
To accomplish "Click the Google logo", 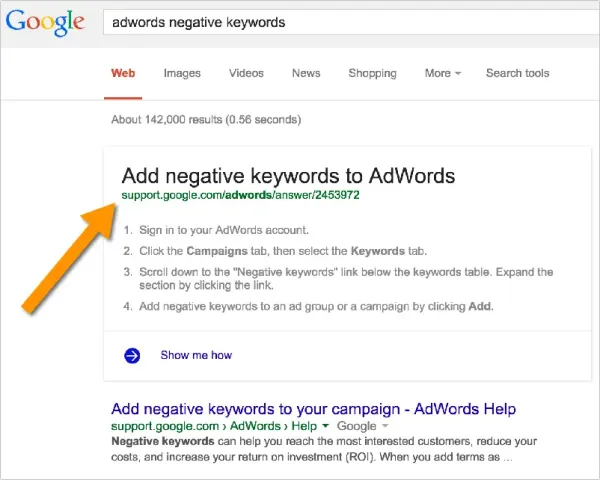I will (x=45, y=23).
